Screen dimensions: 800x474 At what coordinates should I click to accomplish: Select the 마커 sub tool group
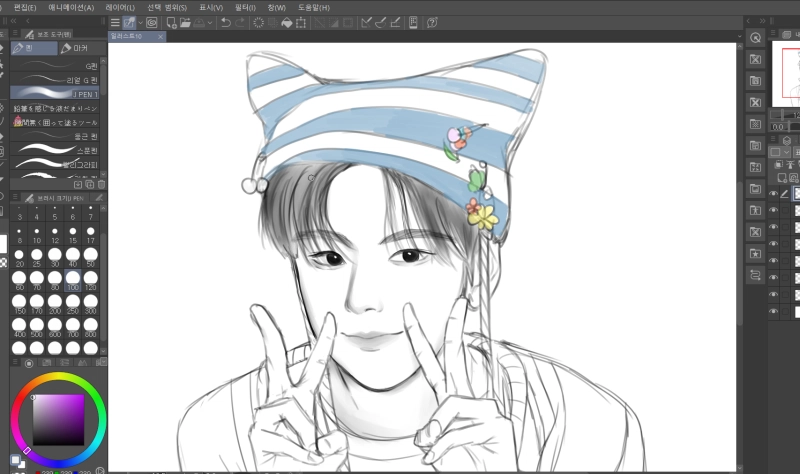pyautogui.click(x=75, y=47)
